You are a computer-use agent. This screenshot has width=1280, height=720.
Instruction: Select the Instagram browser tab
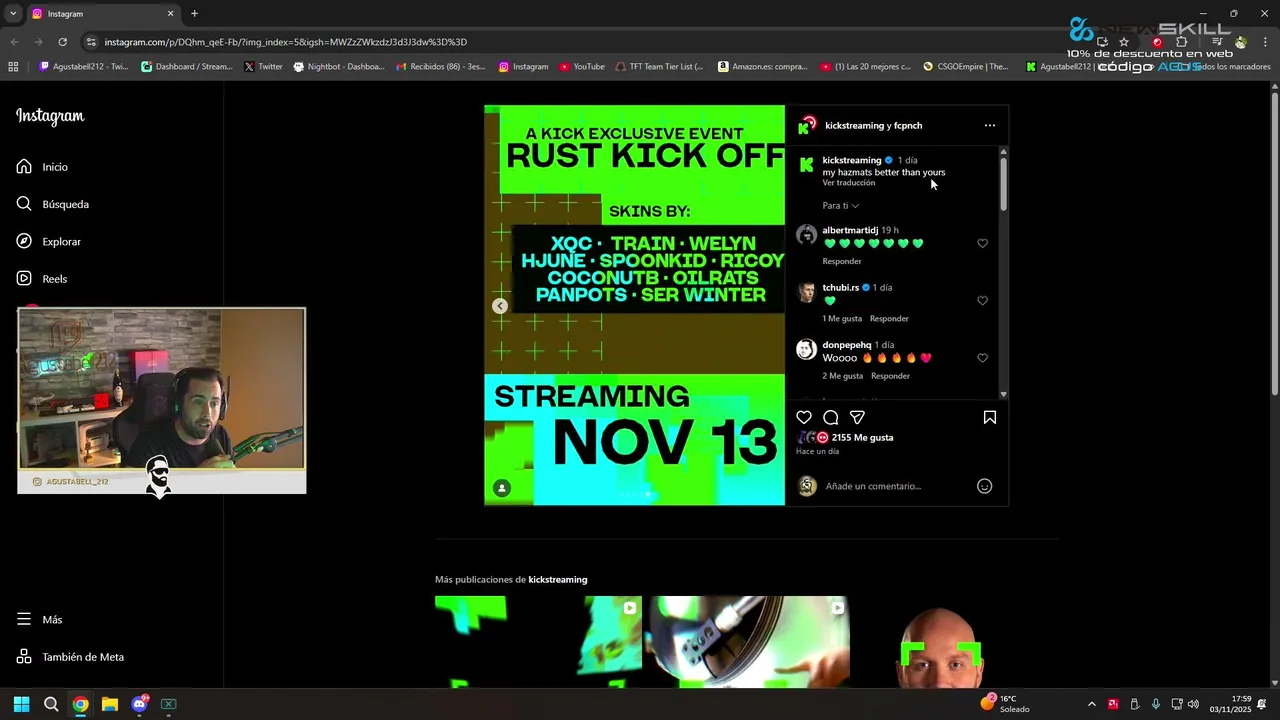click(x=101, y=13)
